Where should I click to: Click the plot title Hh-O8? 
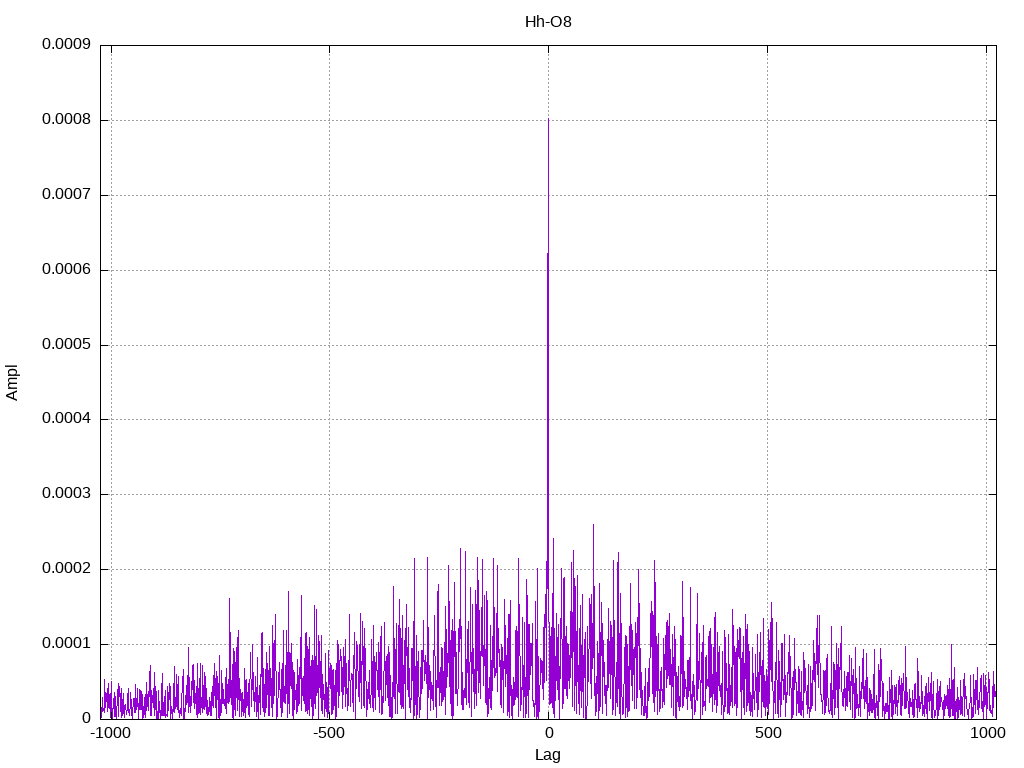[x=548, y=22]
